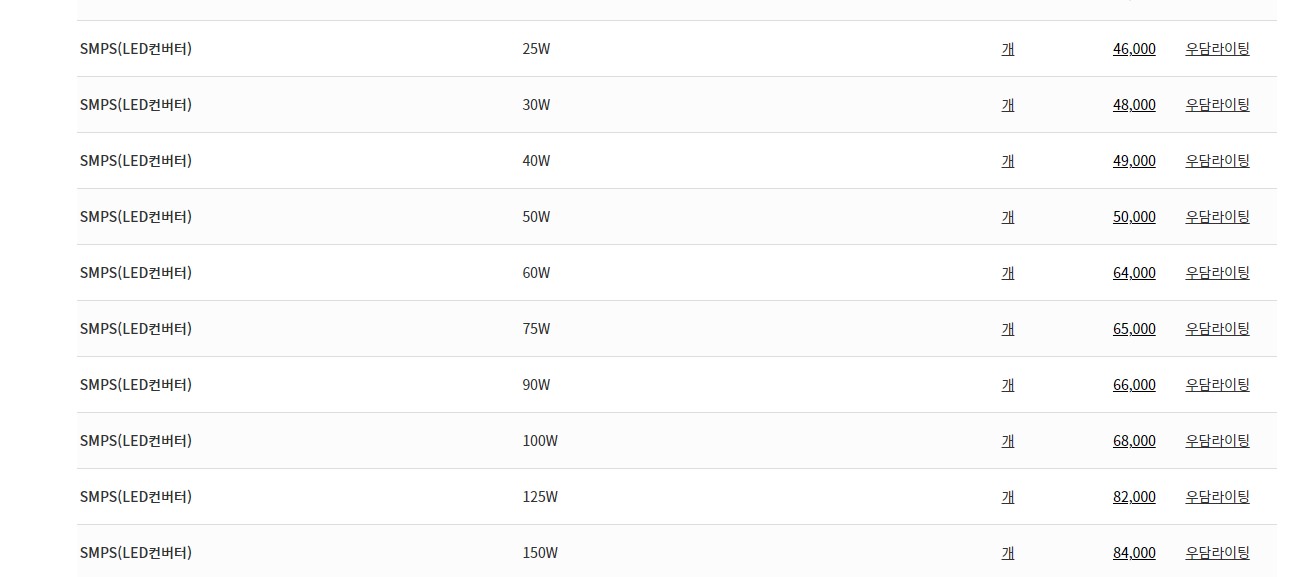Select the 49,000 price link

pyautogui.click(x=1134, y=161)
